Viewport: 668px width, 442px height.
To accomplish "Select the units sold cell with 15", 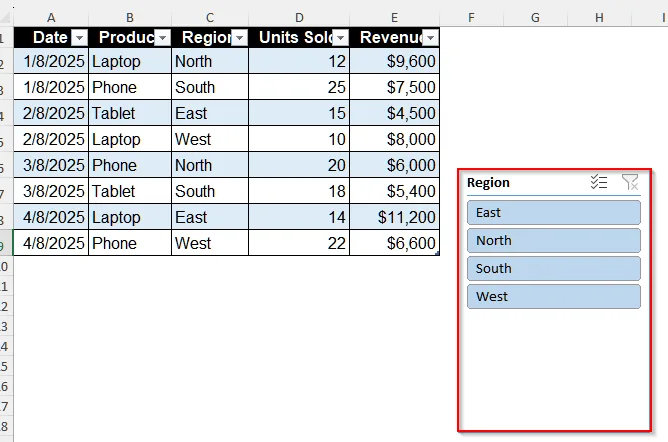I will tap(299, 113).
